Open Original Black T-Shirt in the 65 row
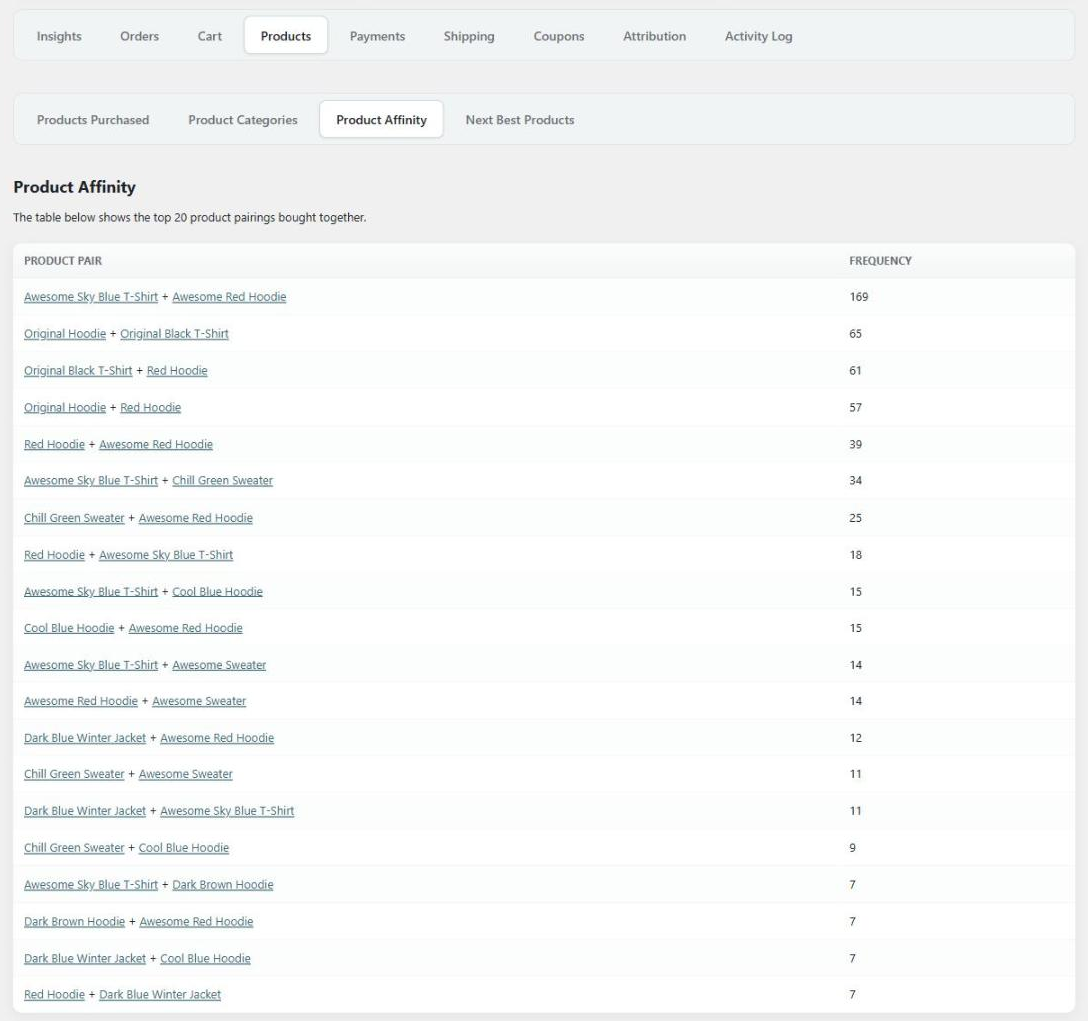 tap(174, 334)
